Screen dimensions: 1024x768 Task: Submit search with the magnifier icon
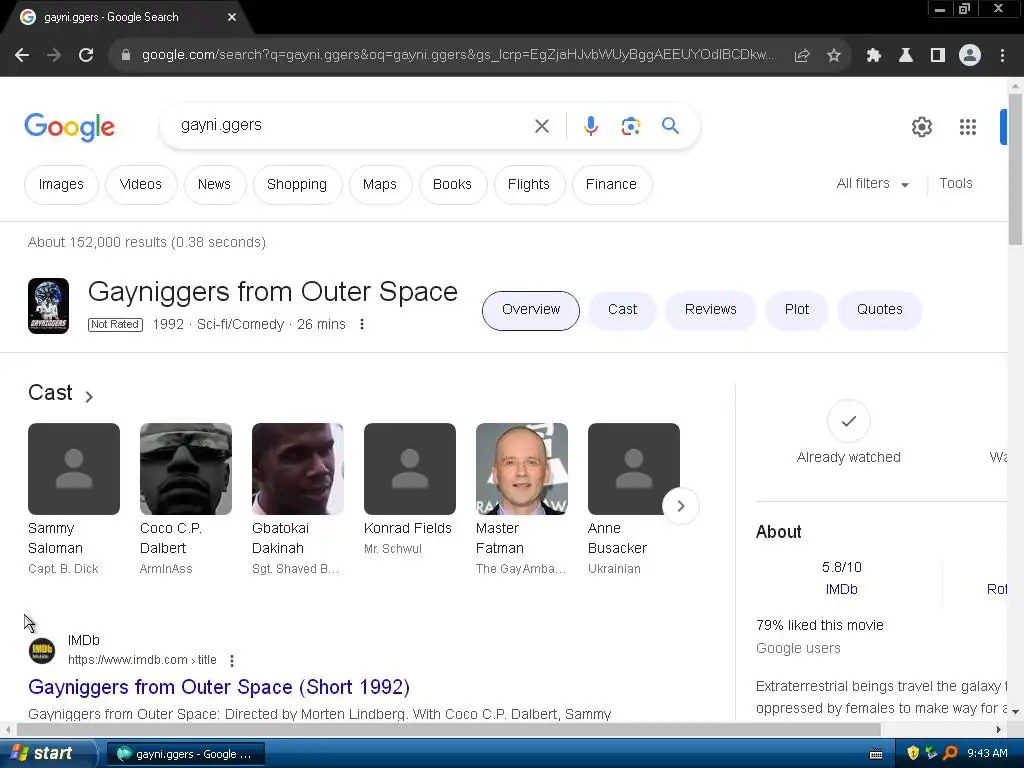tap(671, 125)
